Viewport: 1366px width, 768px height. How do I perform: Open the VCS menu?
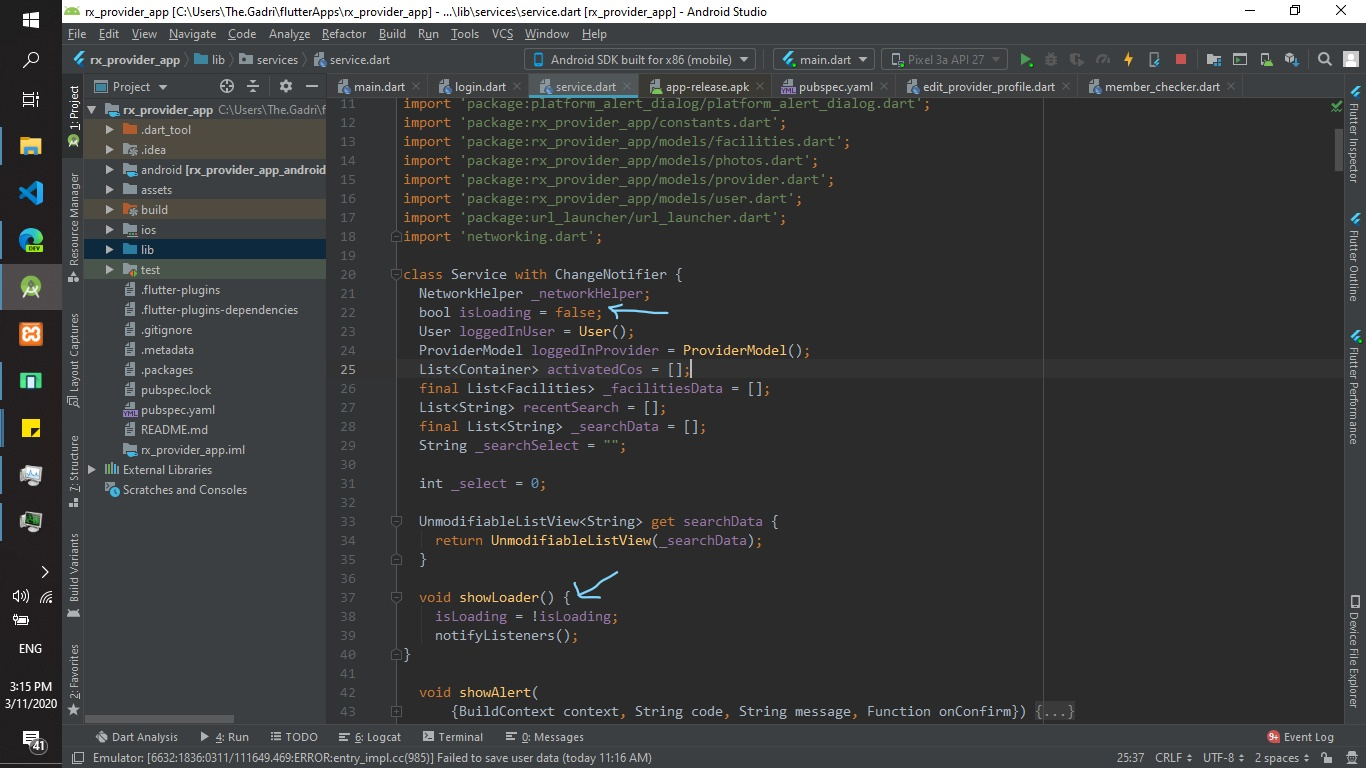click(502, 34)
